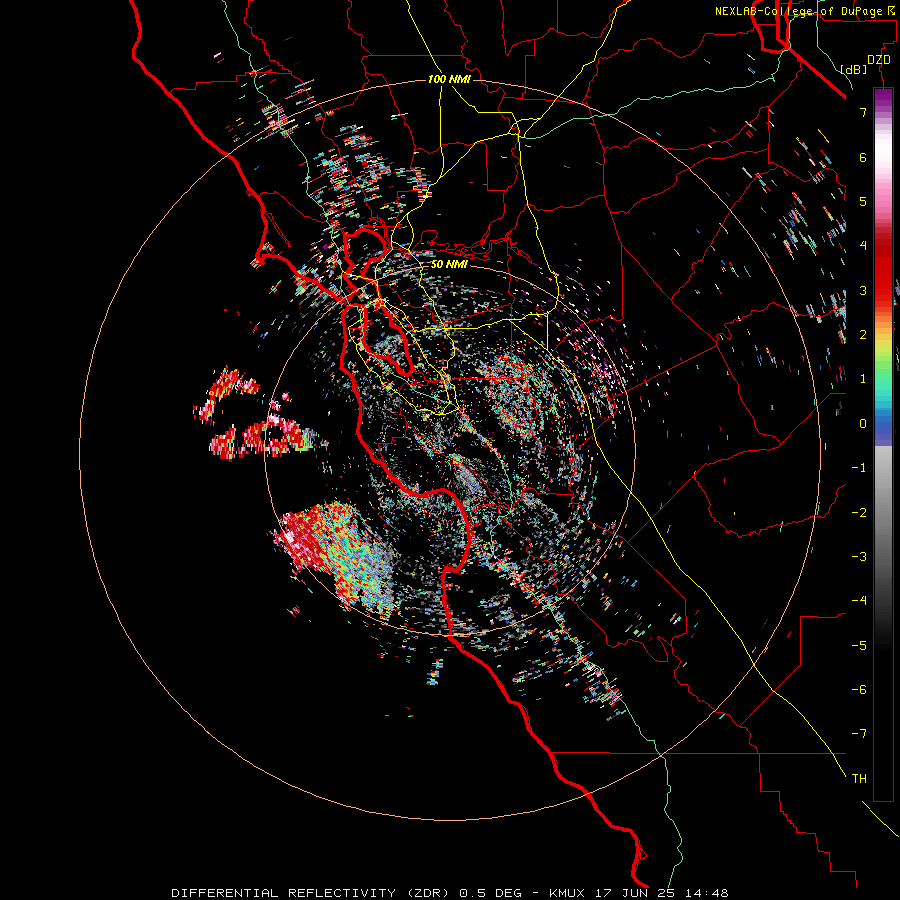Click the -4 value on the scale
The width and height of the screenshot is (900, 900).
(x=859, y=600)
